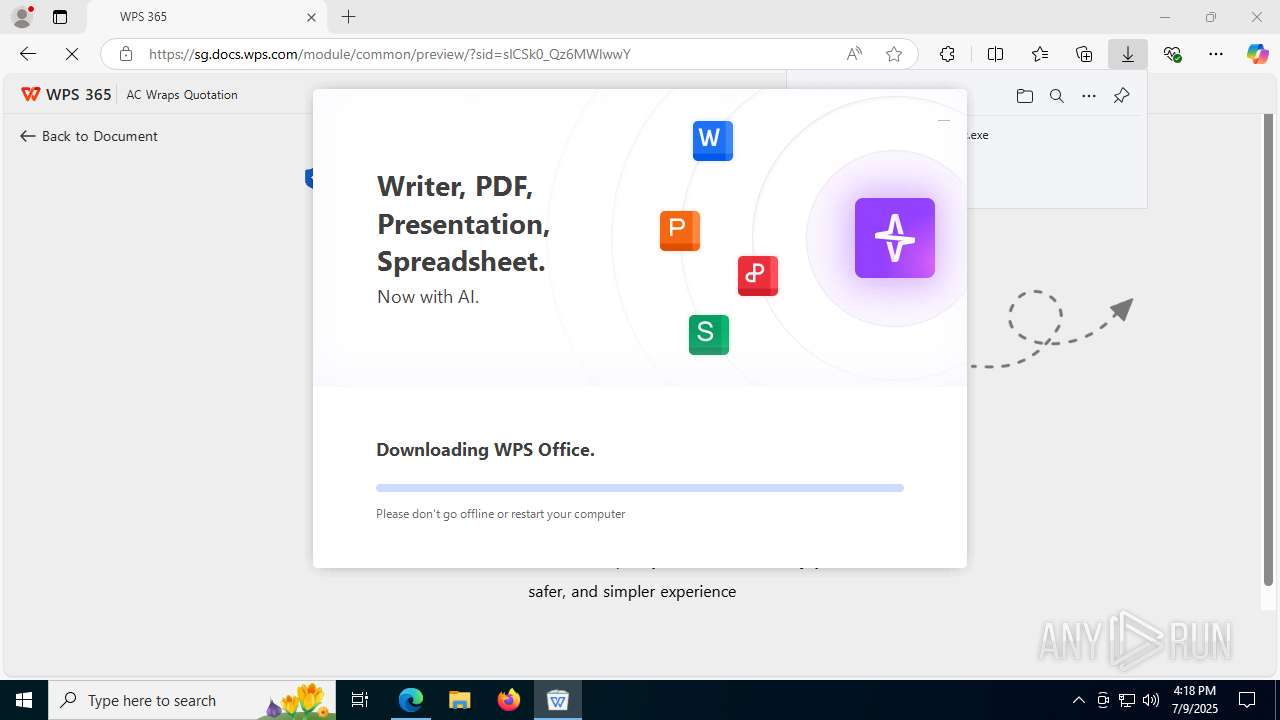Open Read aloud in address bar
Image resolution: width=1280 pixels, height=720 pixels.
pyautogui.click(x=854, y=54)
